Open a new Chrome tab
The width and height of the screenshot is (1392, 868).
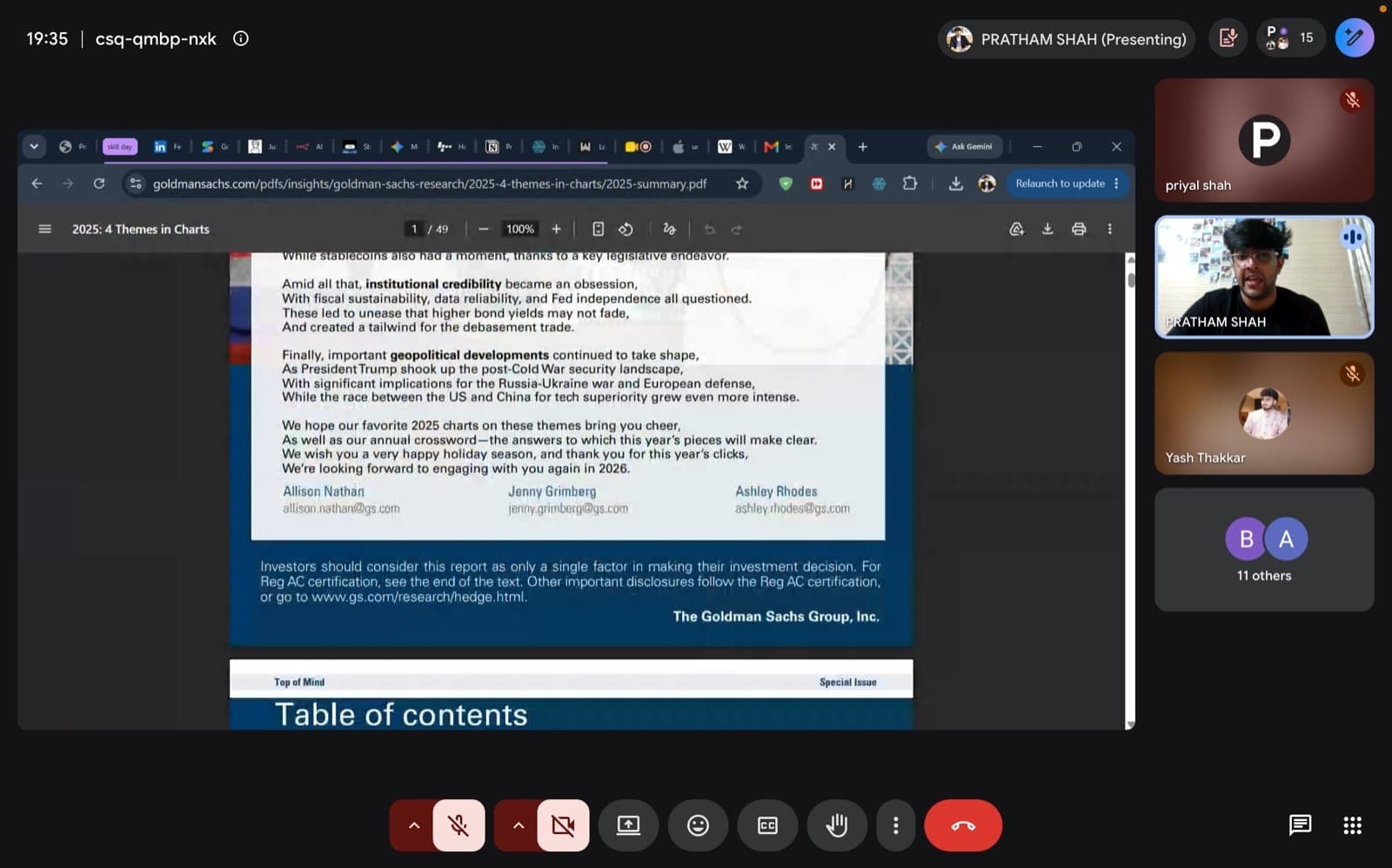click(x=862, y=146)
